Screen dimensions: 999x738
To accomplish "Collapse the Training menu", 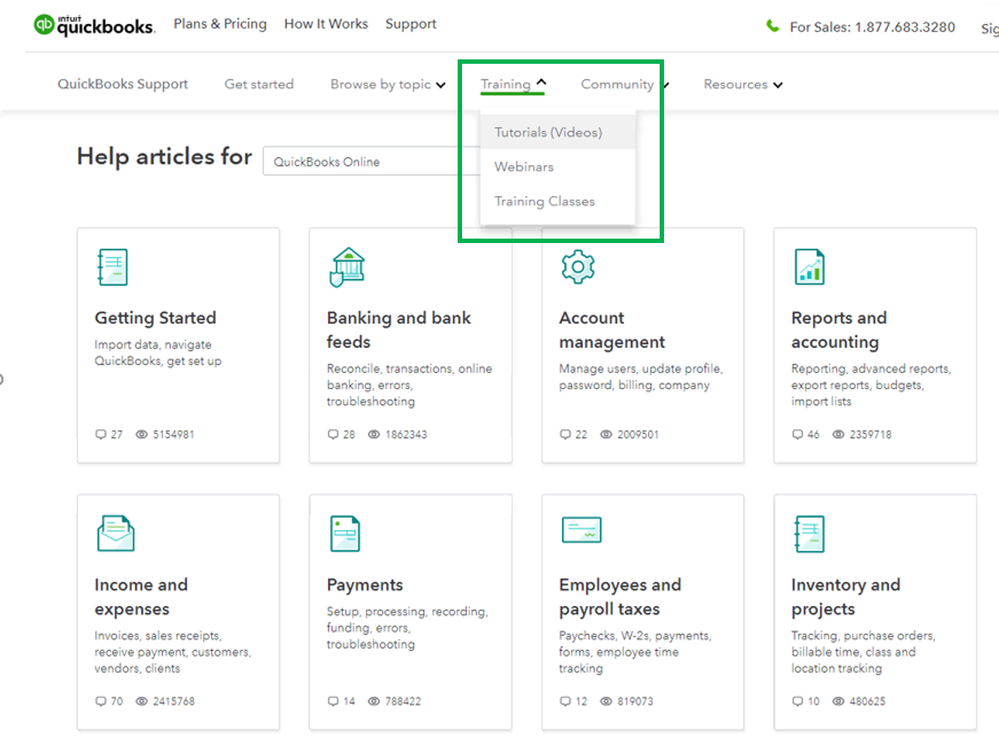I will pos(513,84).
